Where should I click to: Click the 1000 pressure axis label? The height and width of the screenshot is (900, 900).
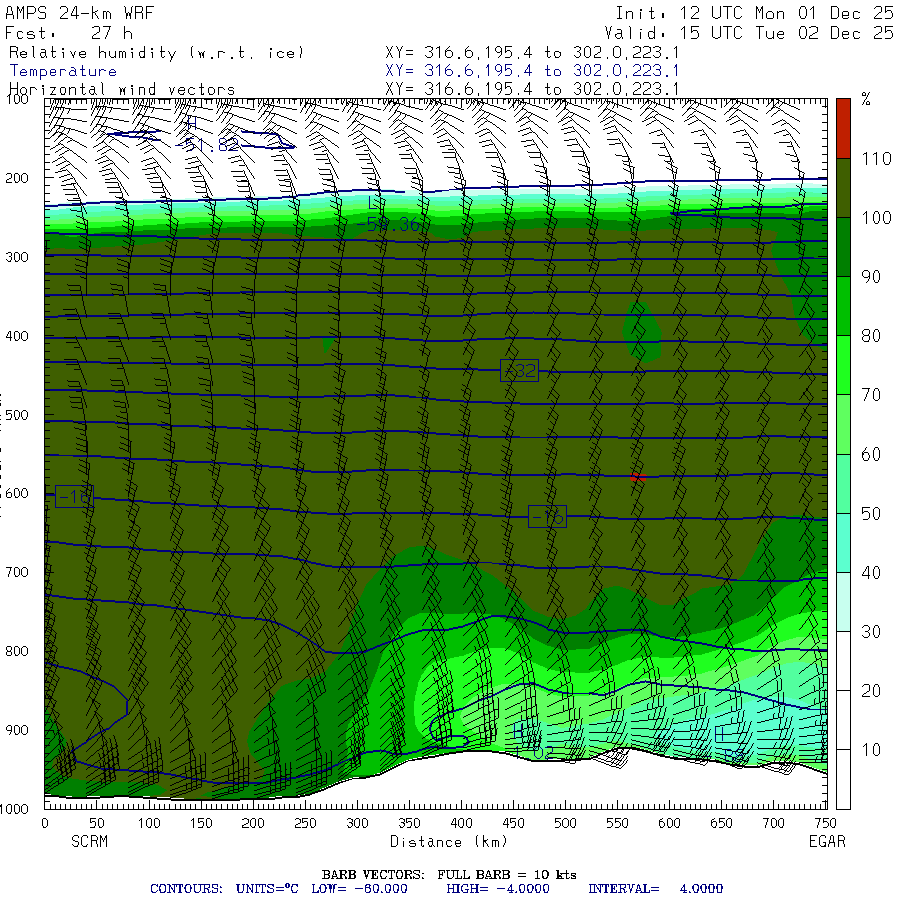[14, 809]
